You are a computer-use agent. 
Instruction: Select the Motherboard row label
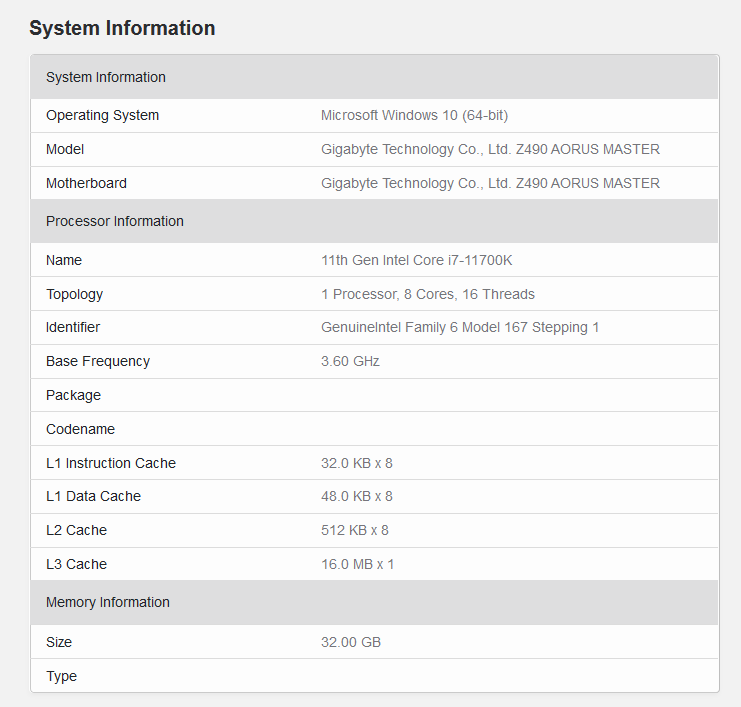click(x=86, y=183)
